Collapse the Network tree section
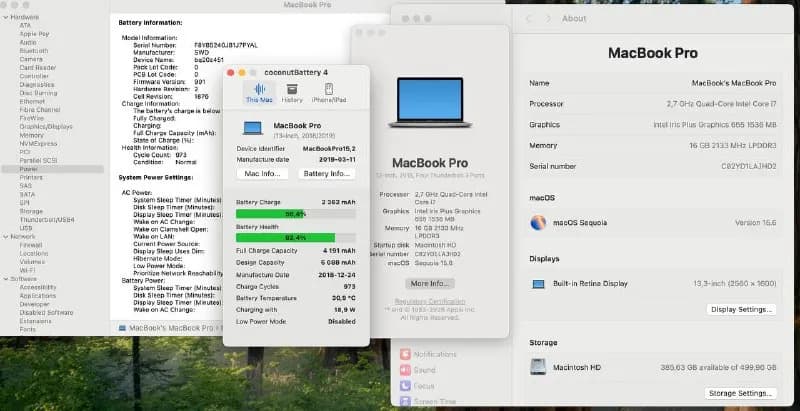800x411 pixels. coord(5,237)
